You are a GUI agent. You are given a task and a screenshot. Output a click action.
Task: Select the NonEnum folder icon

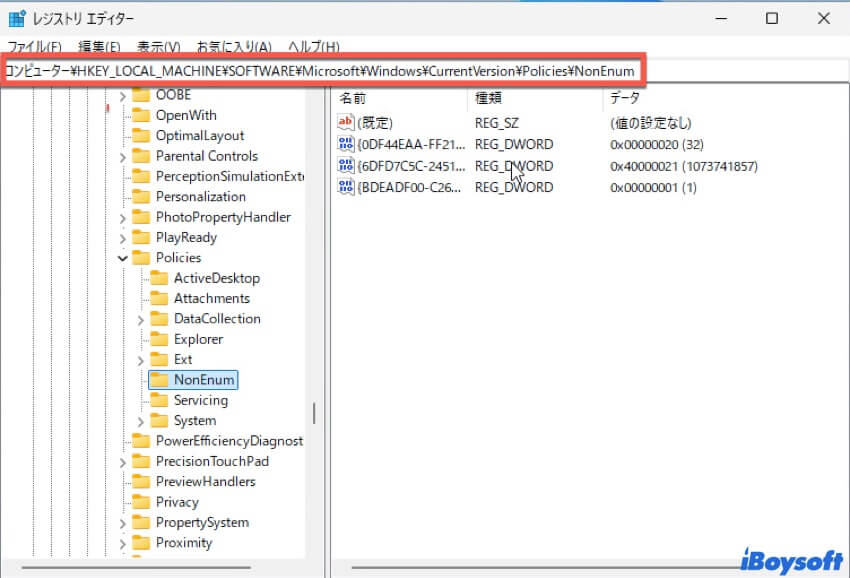coord(159,380)
